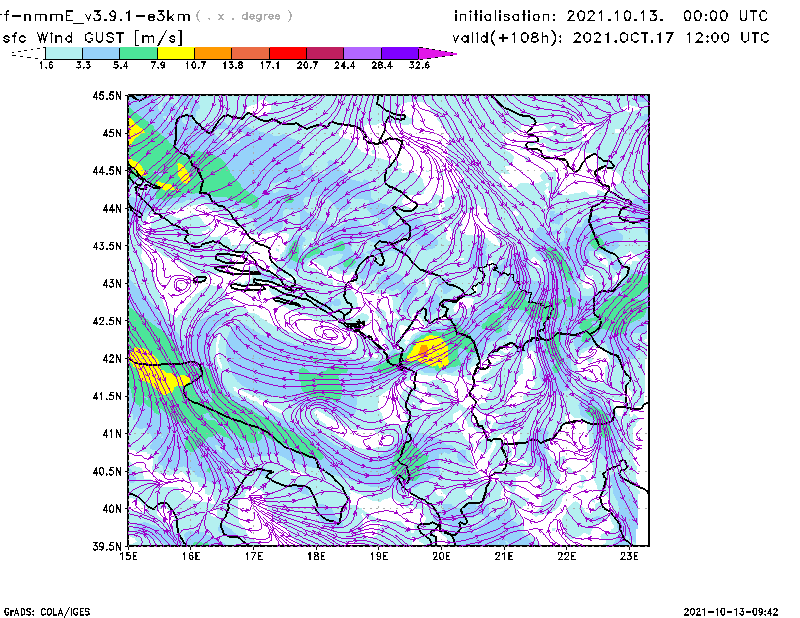Image resolution: width=800 pixels, height=618 pixels.
Task: Click the '22E' longitude label
Action: click(x=567, y=556)
